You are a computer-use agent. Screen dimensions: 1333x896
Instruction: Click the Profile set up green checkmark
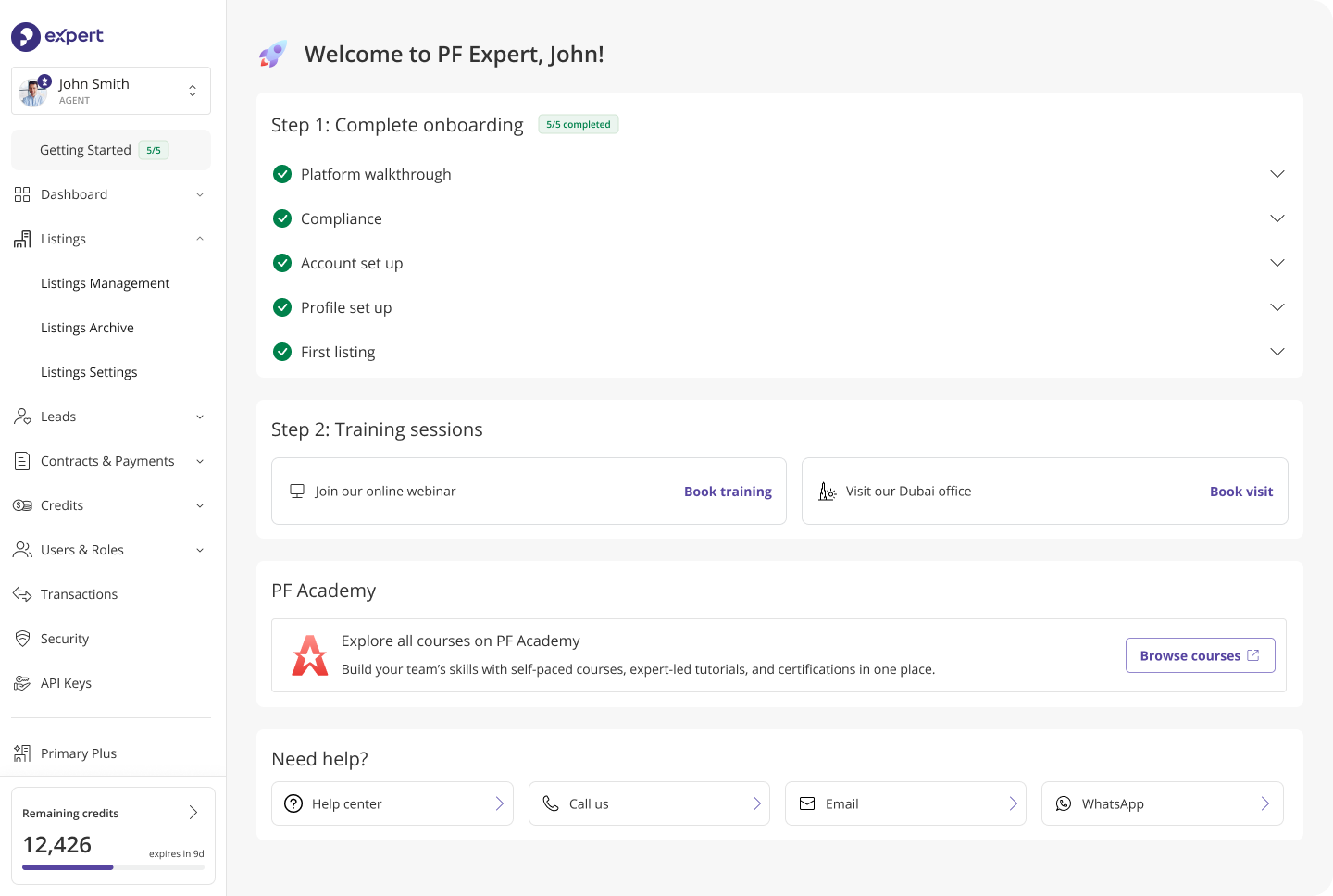point(282,307)
